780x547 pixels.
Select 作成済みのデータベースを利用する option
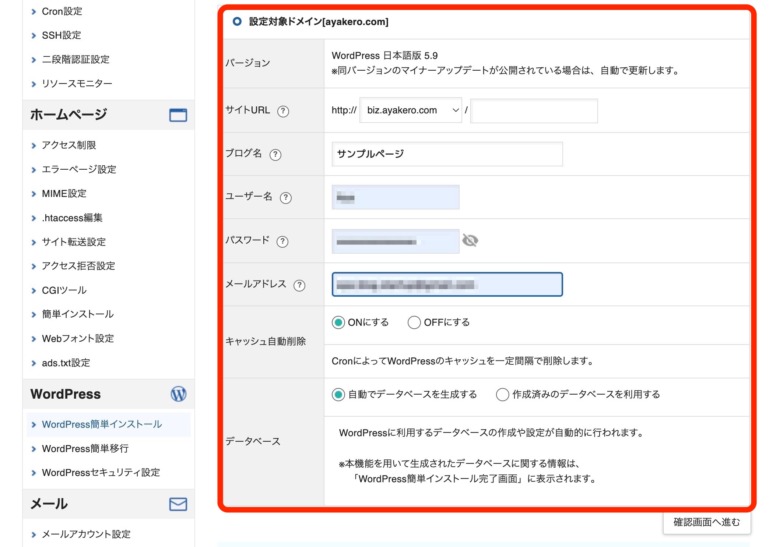(x=502, y=394)
